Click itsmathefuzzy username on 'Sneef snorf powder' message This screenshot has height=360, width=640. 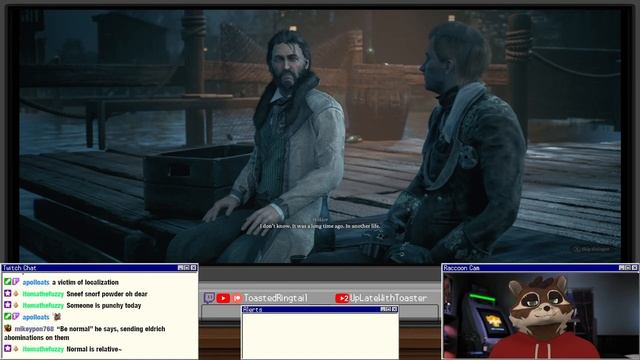tap(43, 294)
